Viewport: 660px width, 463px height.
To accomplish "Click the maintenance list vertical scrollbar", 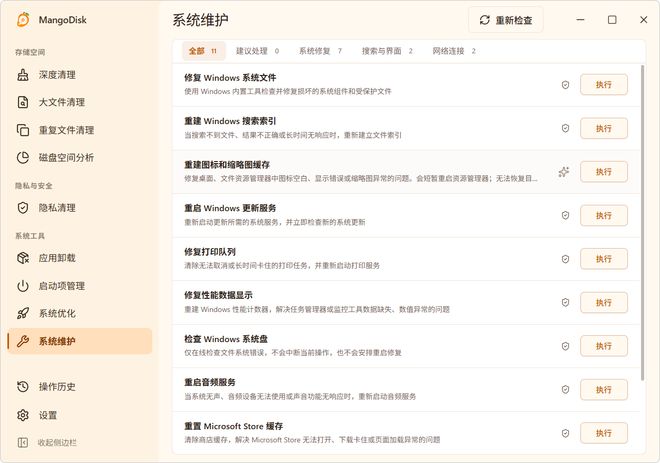I will point(642,223).
